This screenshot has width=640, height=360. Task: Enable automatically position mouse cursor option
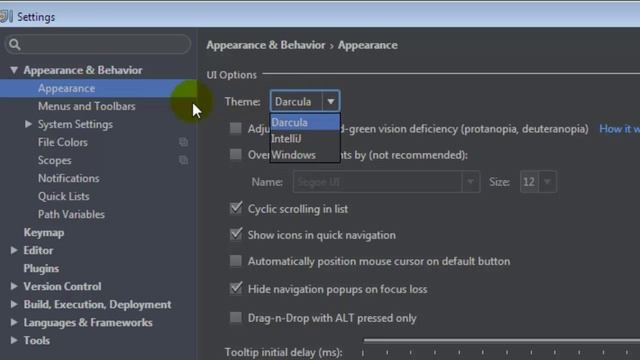(236, 261)
